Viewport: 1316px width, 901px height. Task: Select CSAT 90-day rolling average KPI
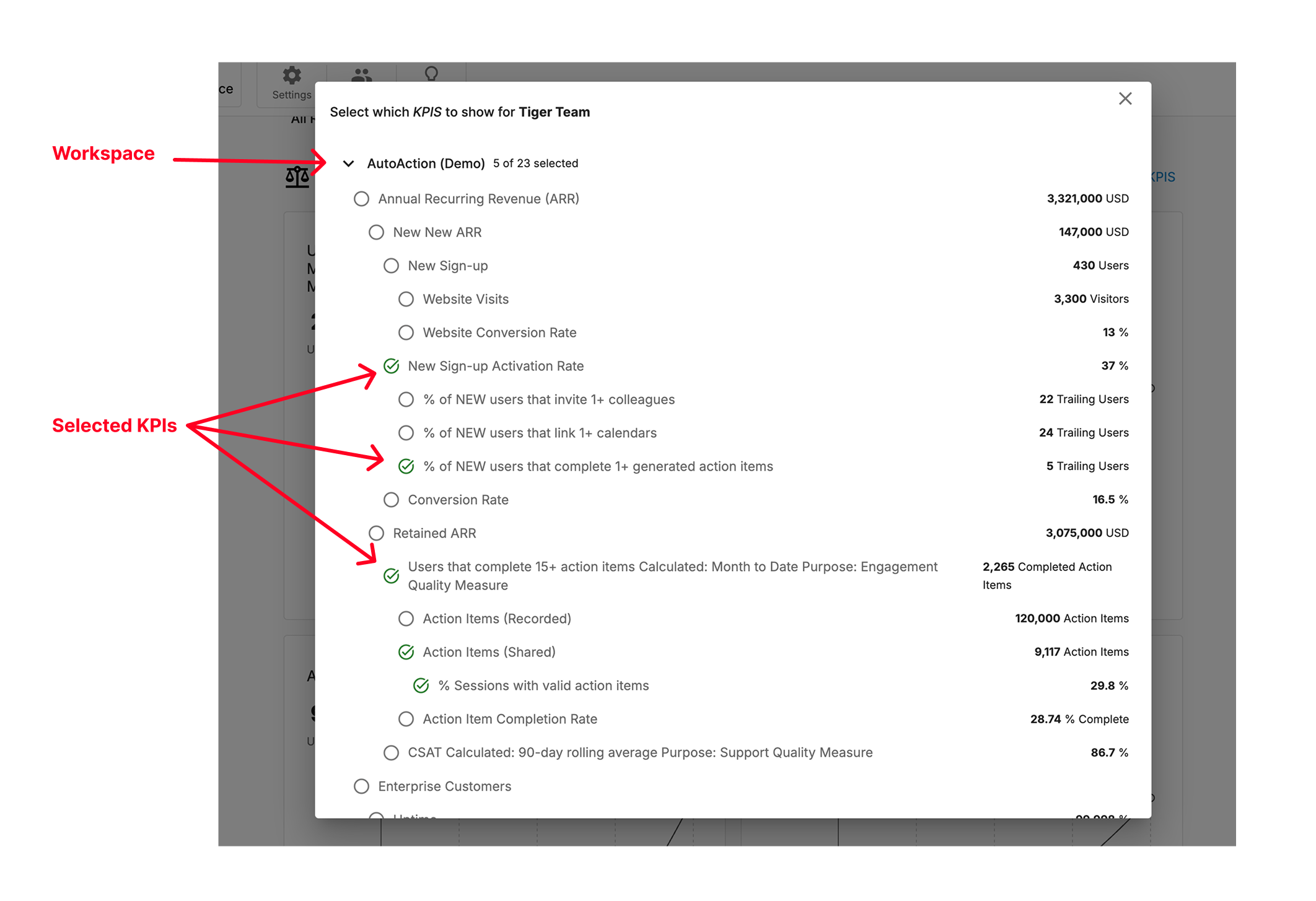(391, 752)
